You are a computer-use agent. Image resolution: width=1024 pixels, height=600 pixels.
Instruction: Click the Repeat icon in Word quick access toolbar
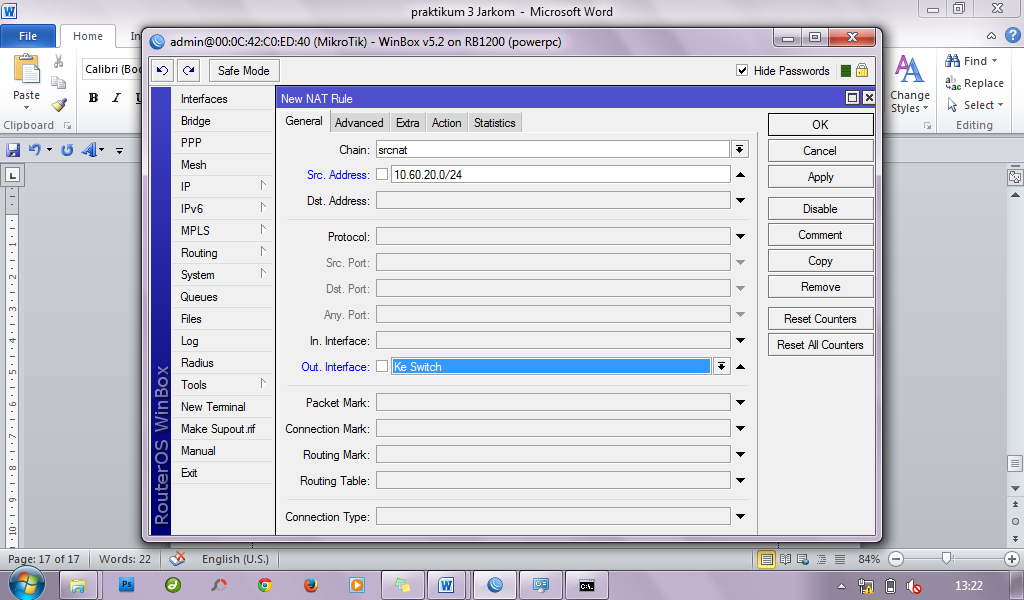(x=67, y=150)
